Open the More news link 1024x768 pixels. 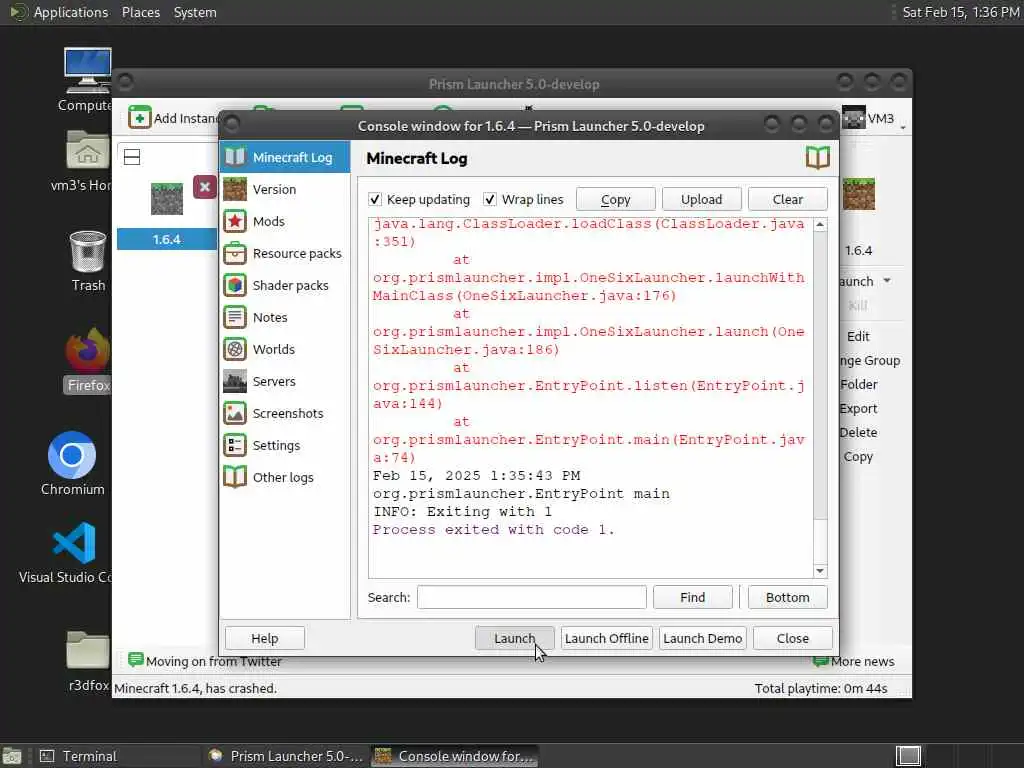point(854,661)
